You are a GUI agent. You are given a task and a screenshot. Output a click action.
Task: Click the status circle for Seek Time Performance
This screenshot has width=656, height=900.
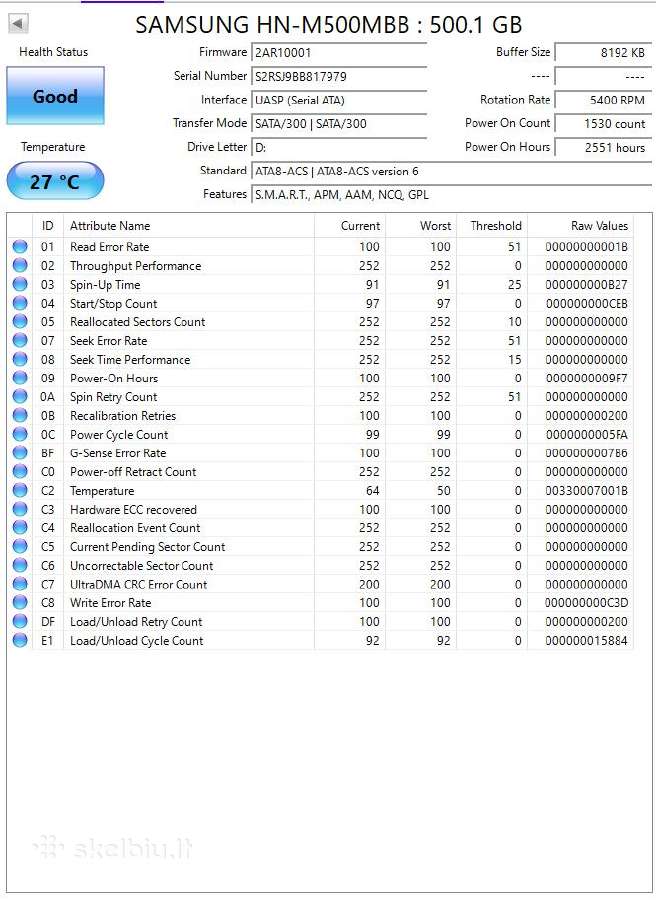pos(20,359)
